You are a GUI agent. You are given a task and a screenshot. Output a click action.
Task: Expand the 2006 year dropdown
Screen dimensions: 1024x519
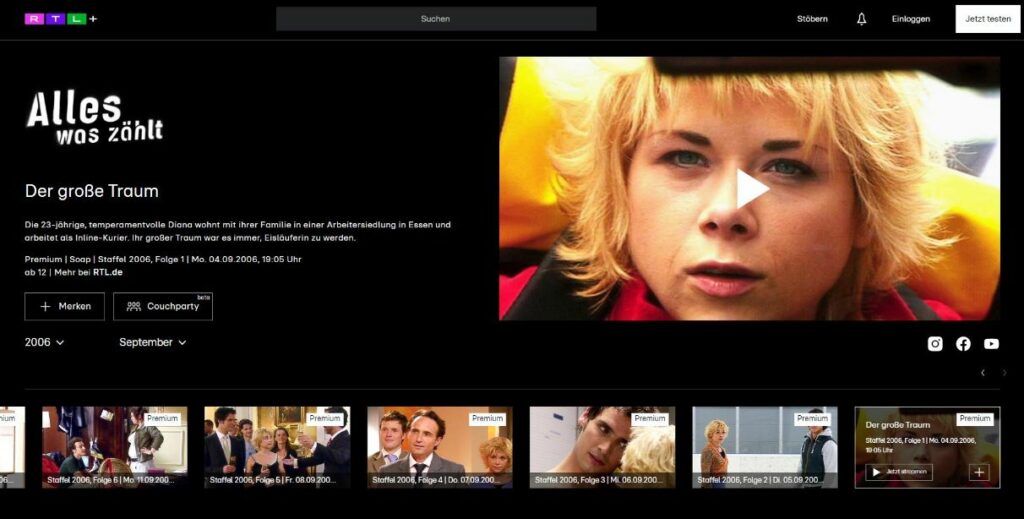[44, 342]
